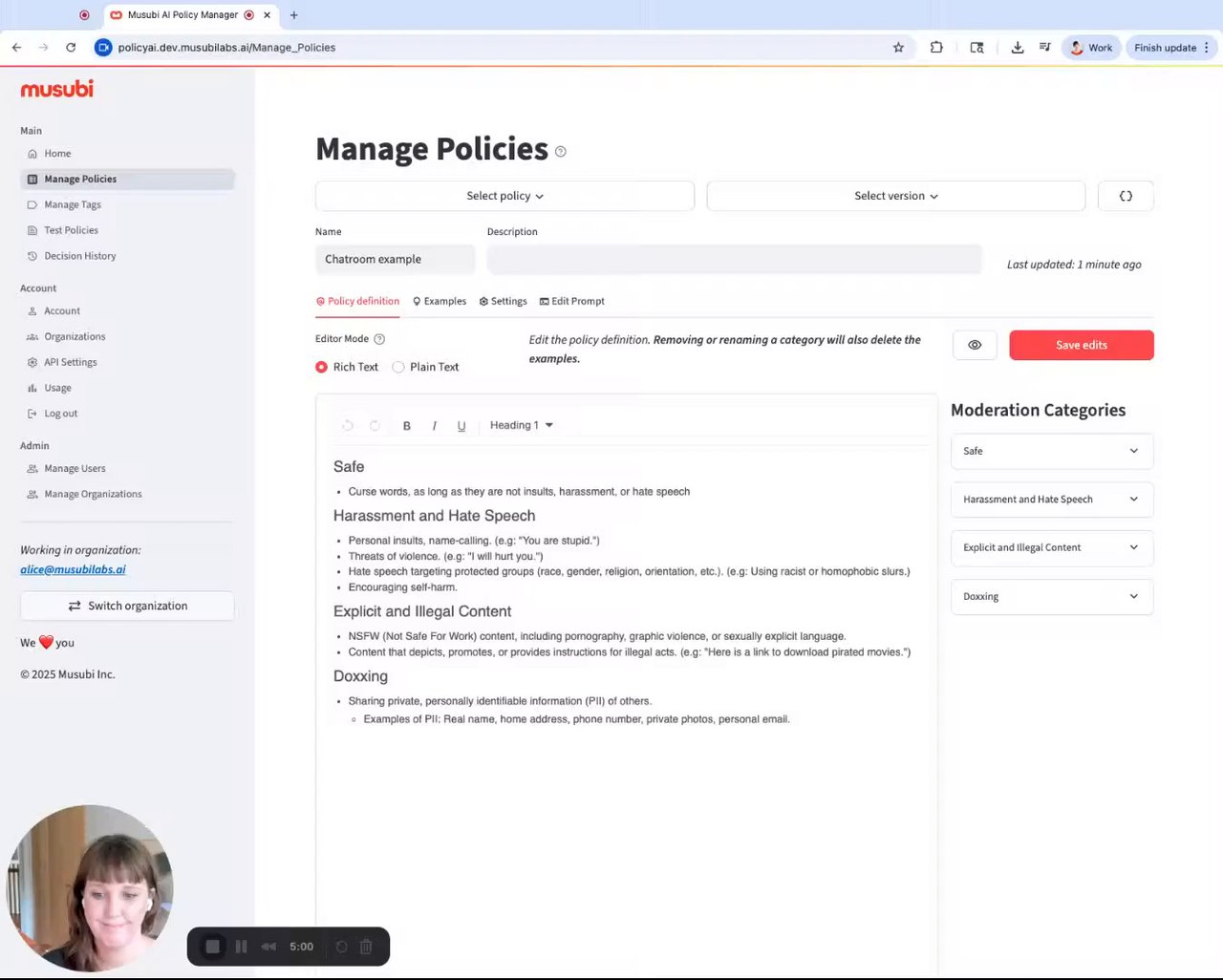Stop the screen recording
Viewport: 1223px width, 980px height.
tap(213, 947)
